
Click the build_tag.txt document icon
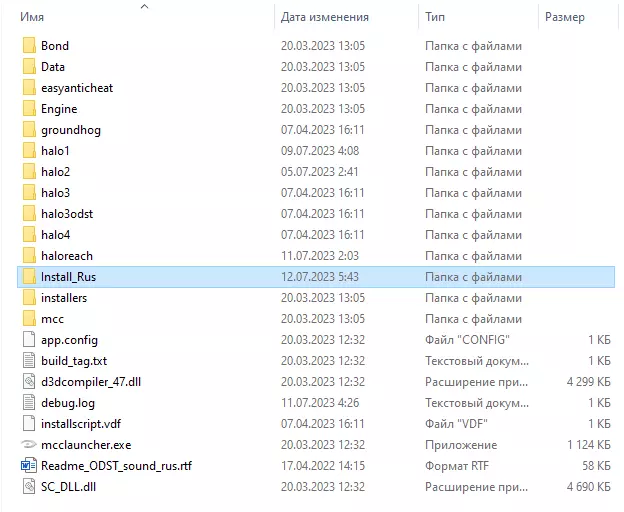pos(29,361)
